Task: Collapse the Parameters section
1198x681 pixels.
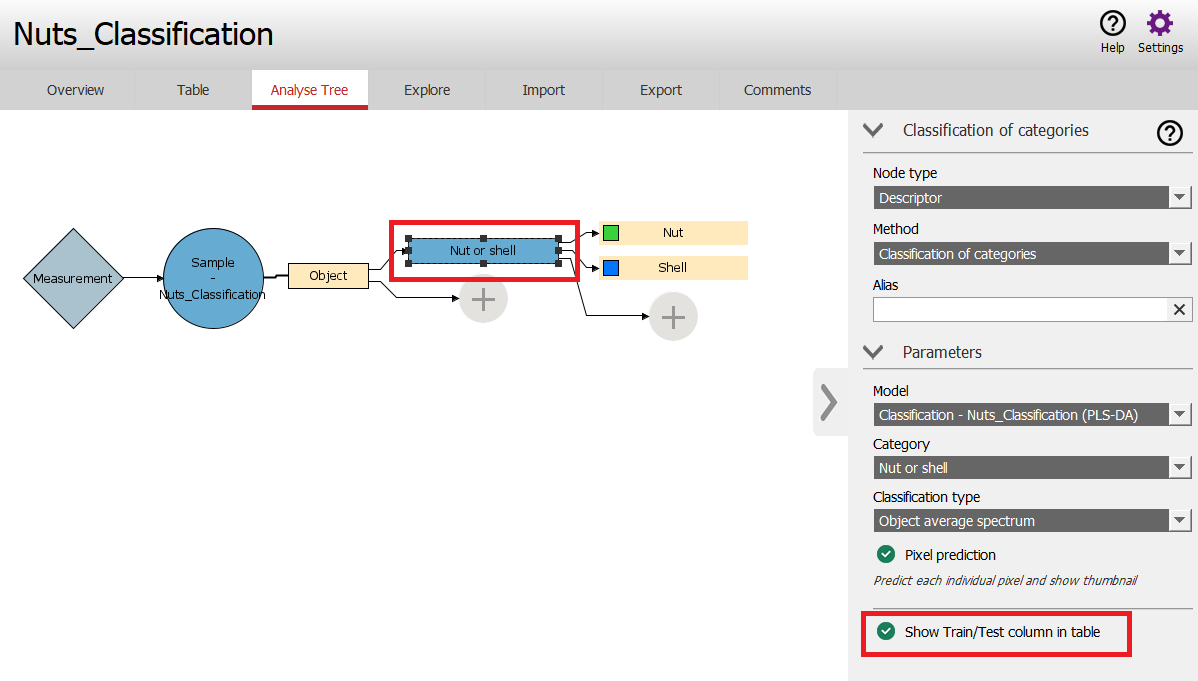Action: (x=873, y=352)
